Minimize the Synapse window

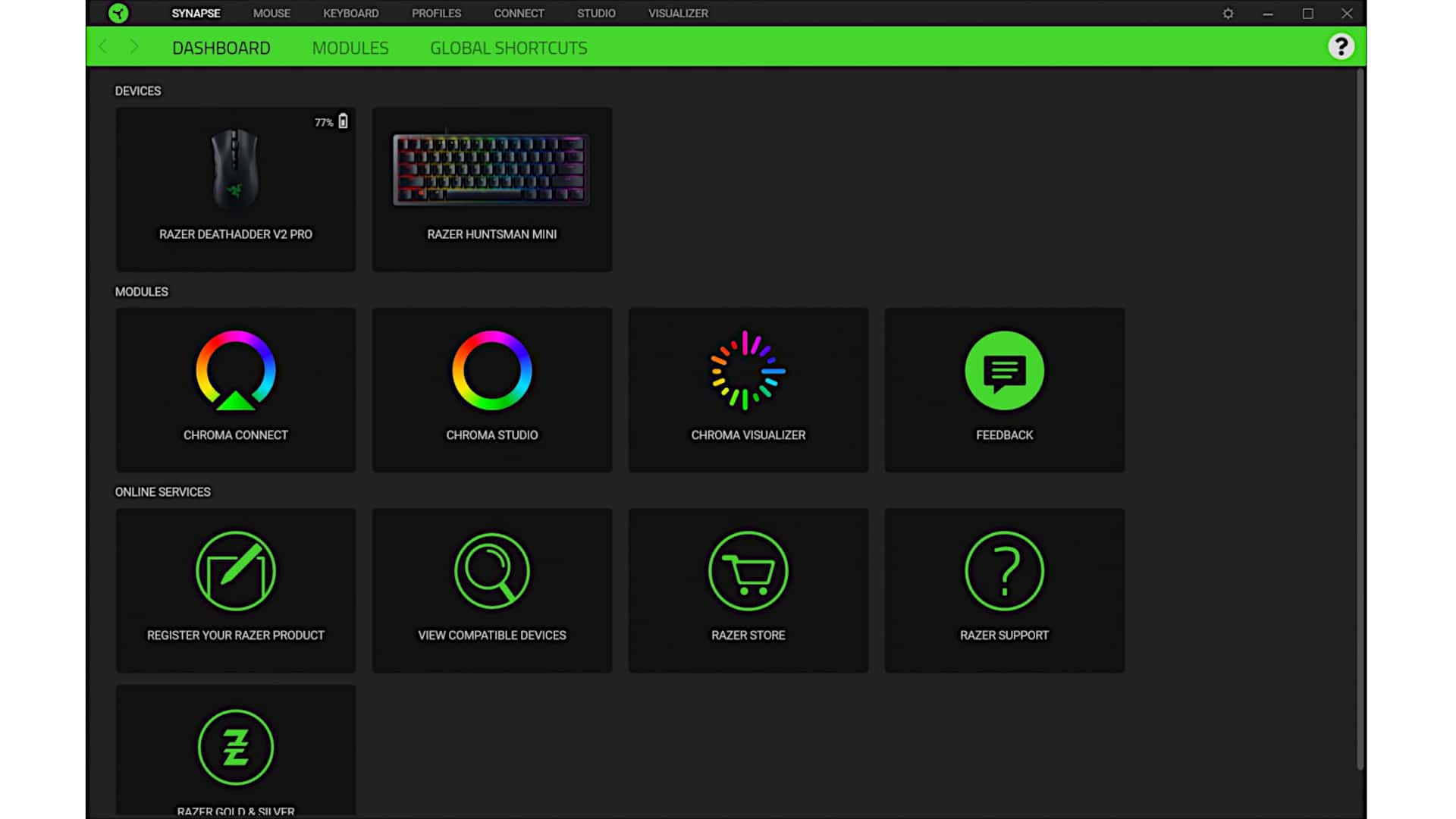pyautogui.click(x=1267, y=14)
